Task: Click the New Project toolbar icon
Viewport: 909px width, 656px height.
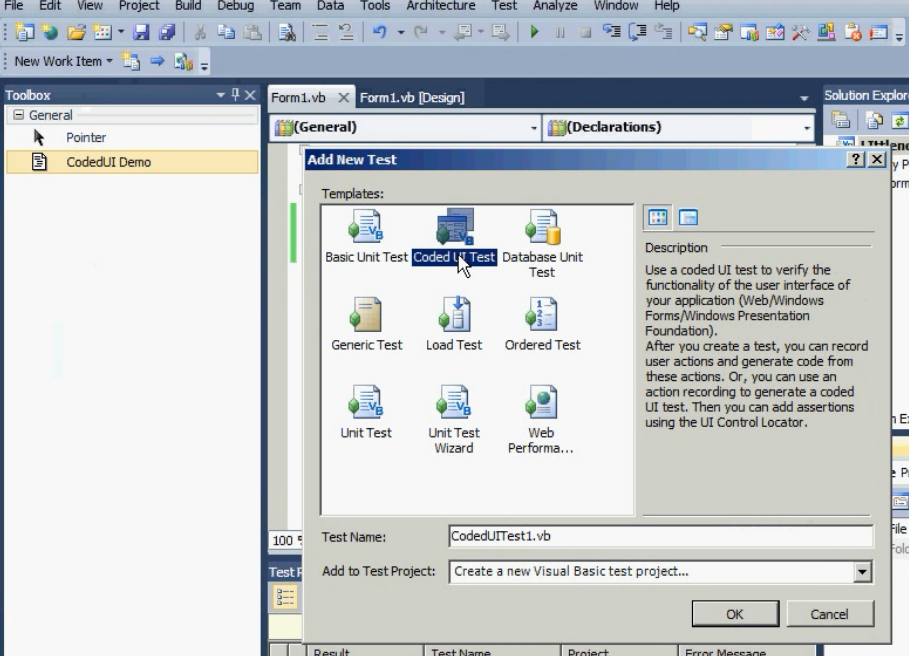Action: [24, 32]
